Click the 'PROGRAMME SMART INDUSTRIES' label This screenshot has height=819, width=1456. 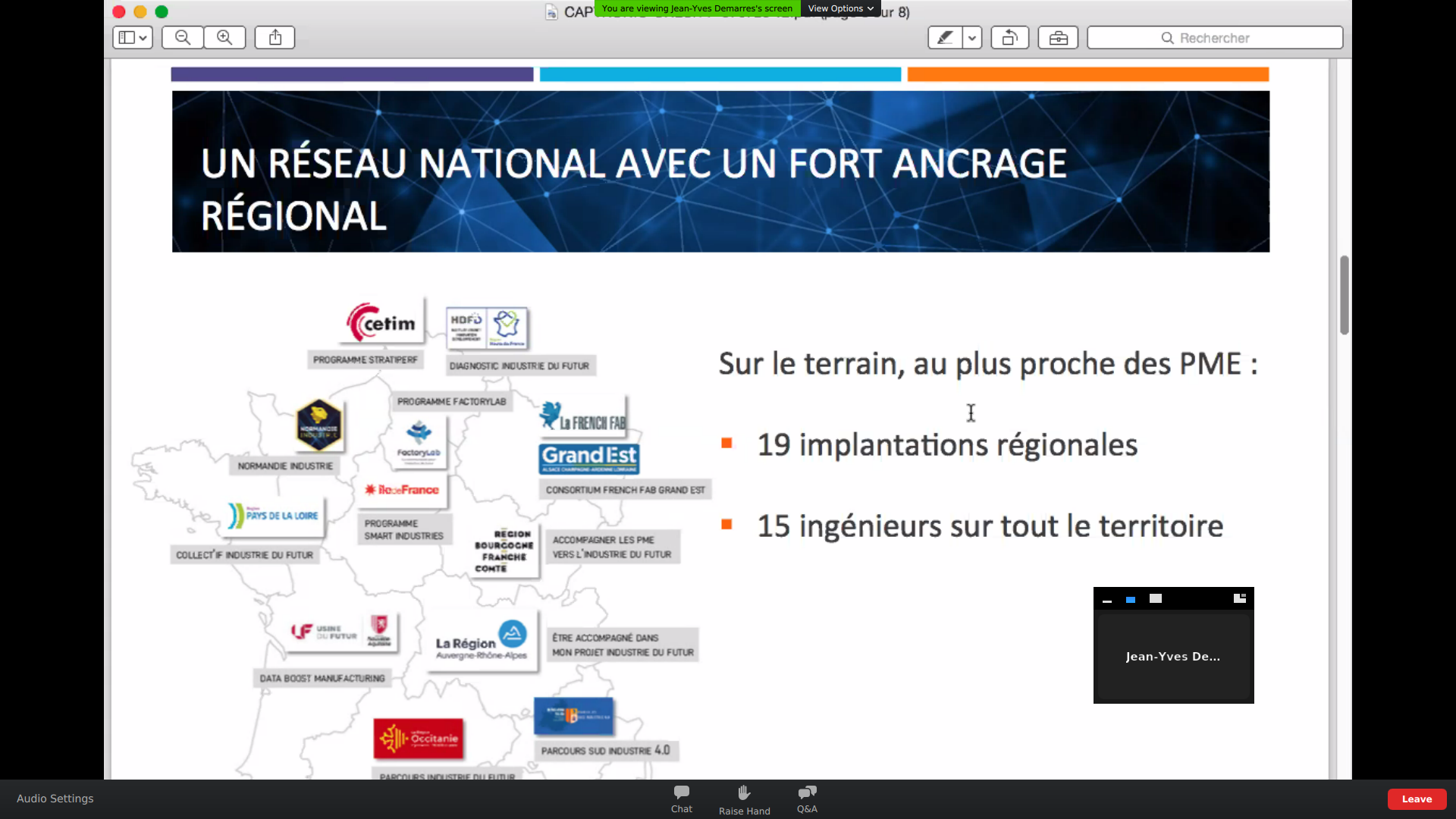coord(404,530)
